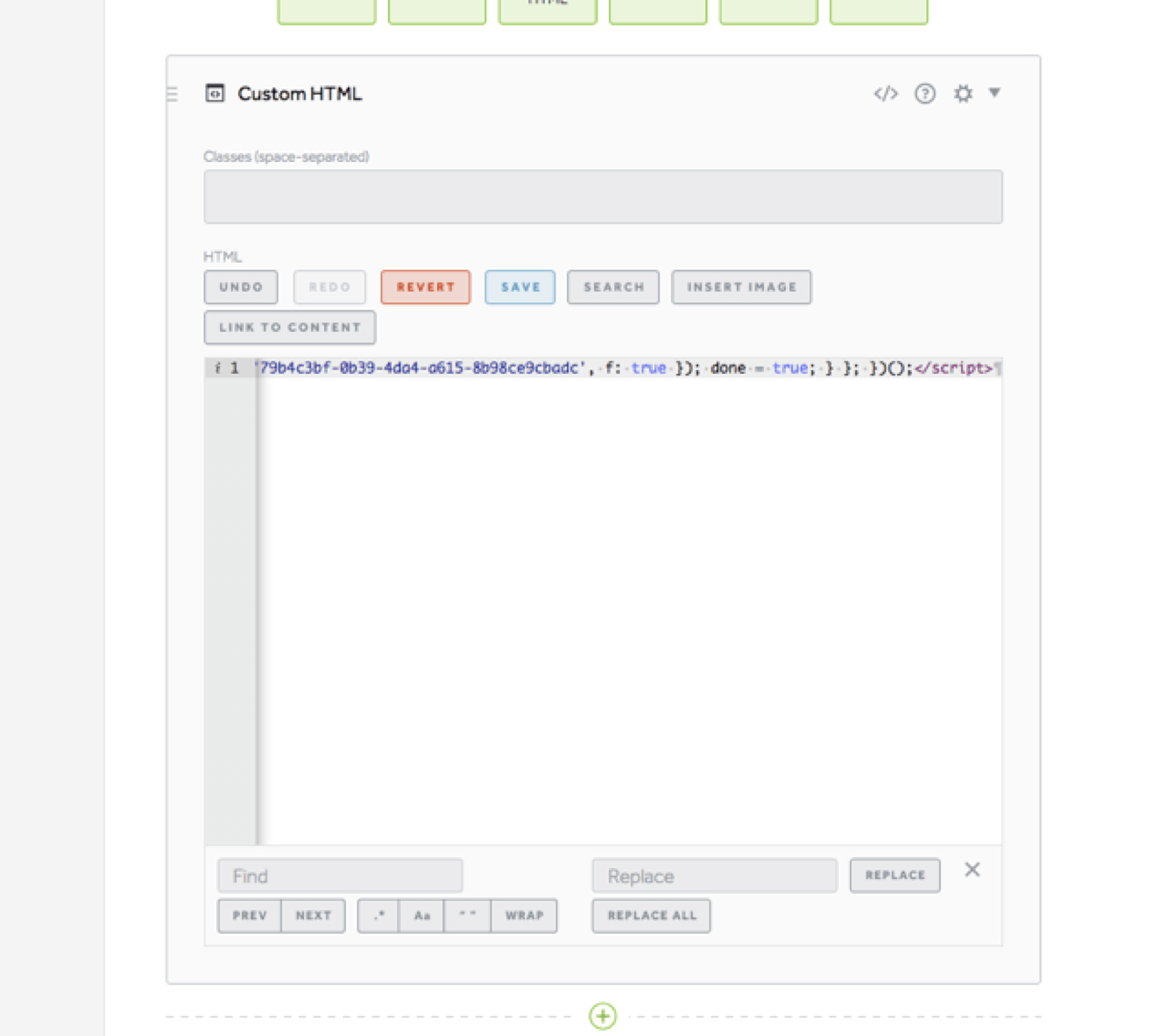Grab the drag handle left of Custom HTML
Screen dimensions: 1152x1036
(x=172, y=94)
